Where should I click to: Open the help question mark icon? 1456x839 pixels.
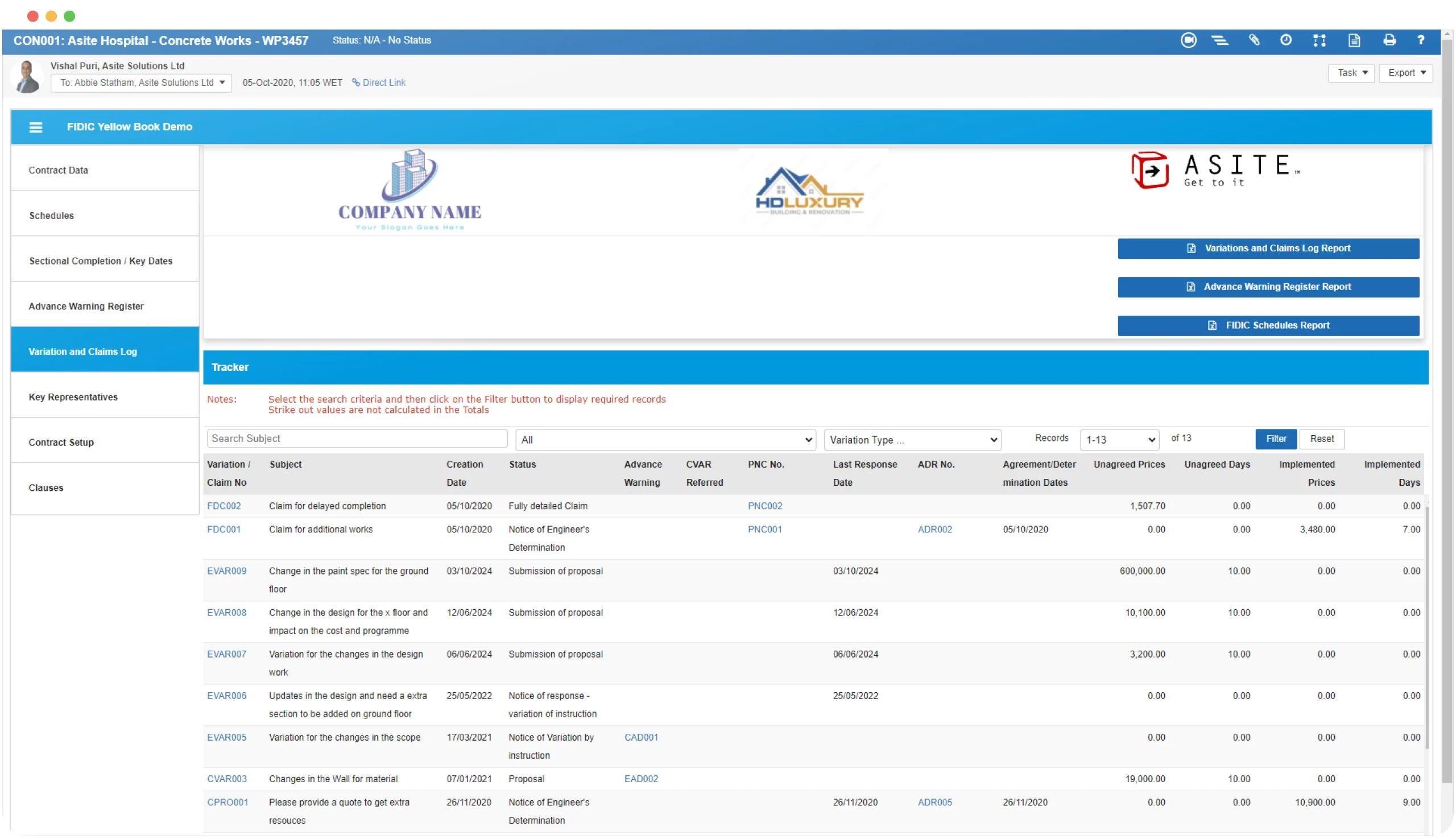coord(1421,40)
